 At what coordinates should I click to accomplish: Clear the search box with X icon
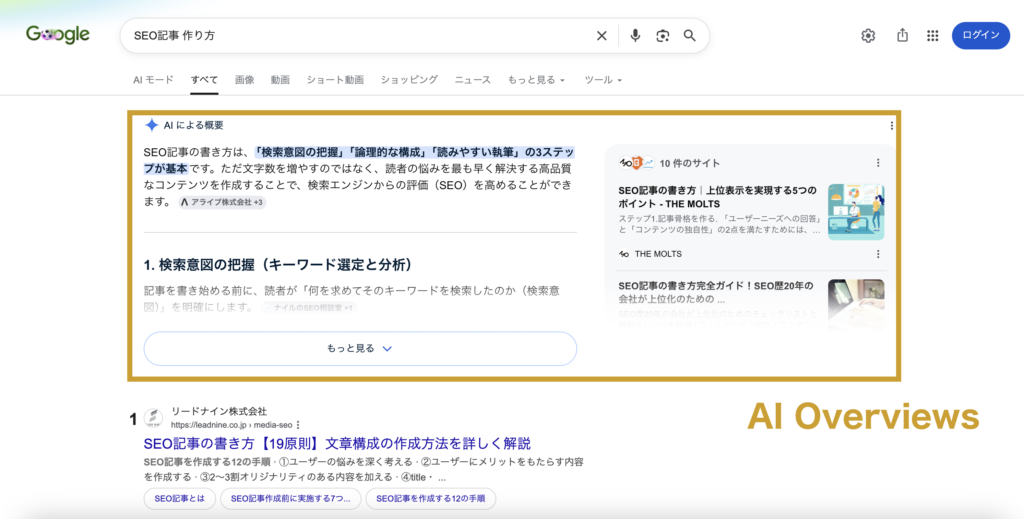[601, 36]
